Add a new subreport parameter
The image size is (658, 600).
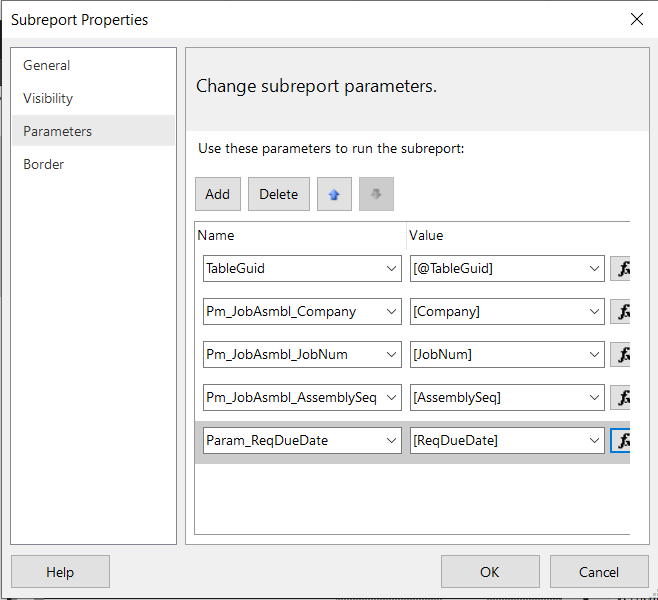218,194
